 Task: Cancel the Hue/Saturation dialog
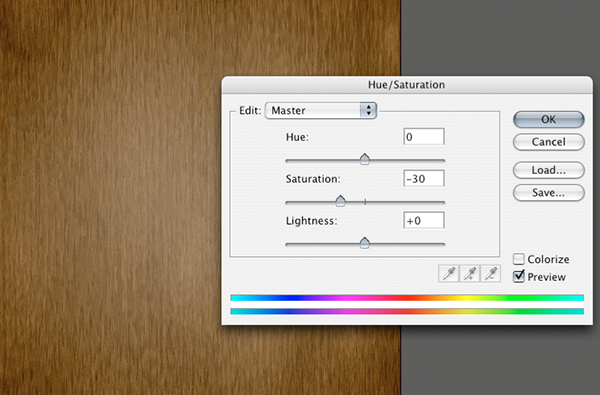(x=548, y=142)
